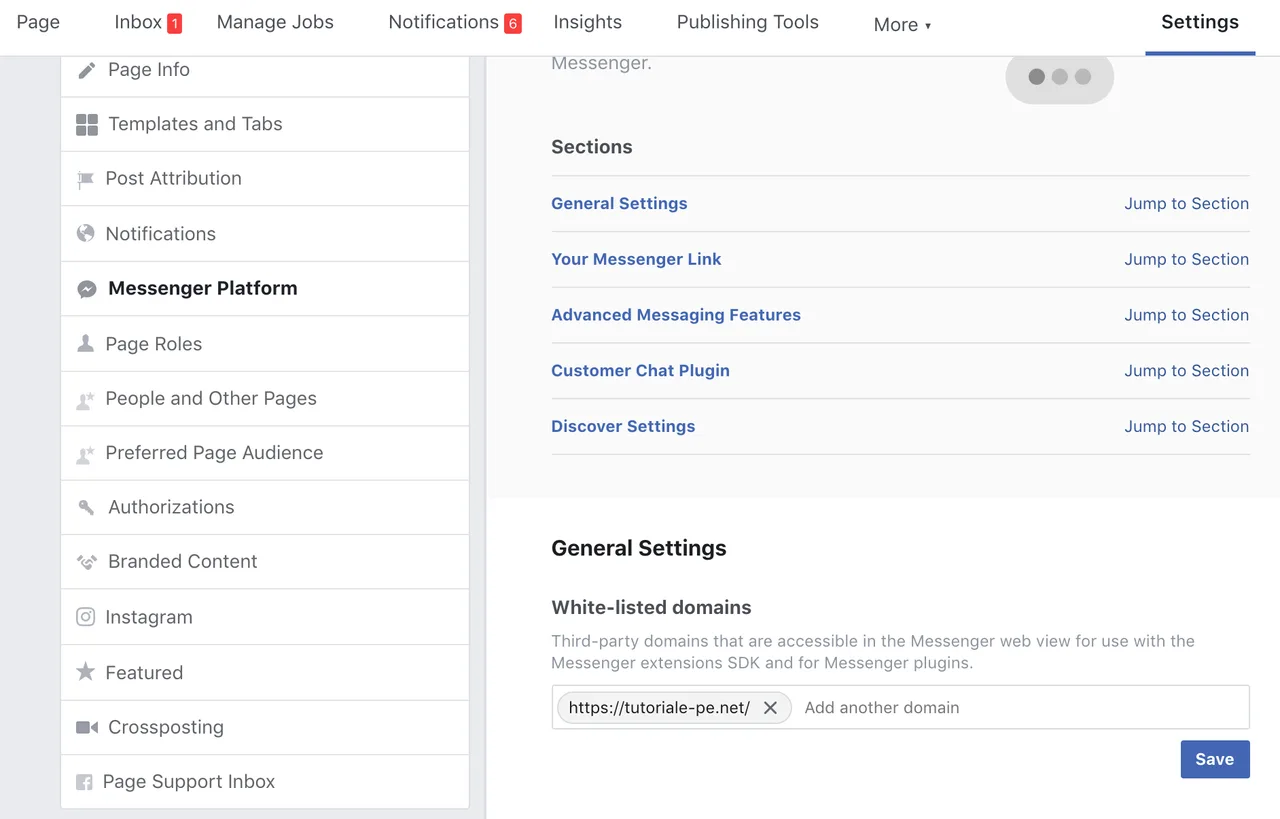Click the star icon beside Featured
The width and height of the screenshot is (1280, 819).
tap(86, 672)
